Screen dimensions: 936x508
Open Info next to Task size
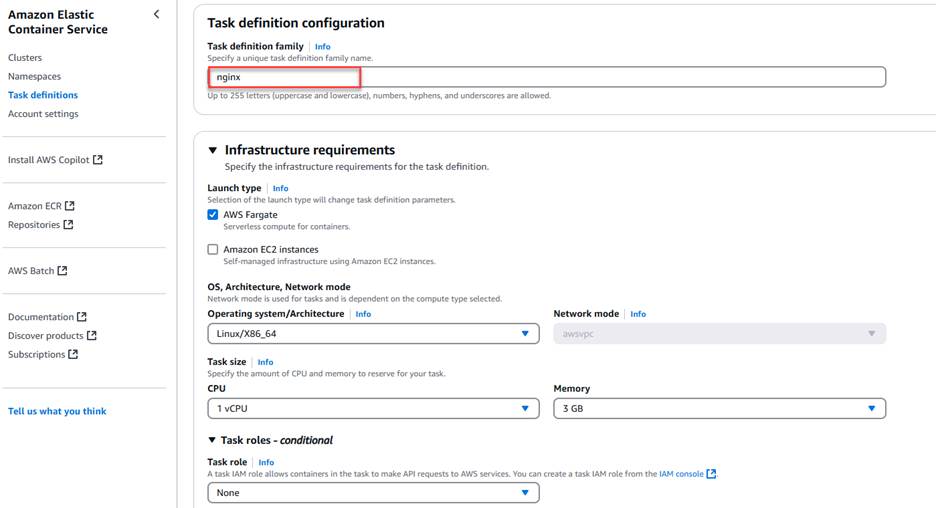click(x=265, y=362)
